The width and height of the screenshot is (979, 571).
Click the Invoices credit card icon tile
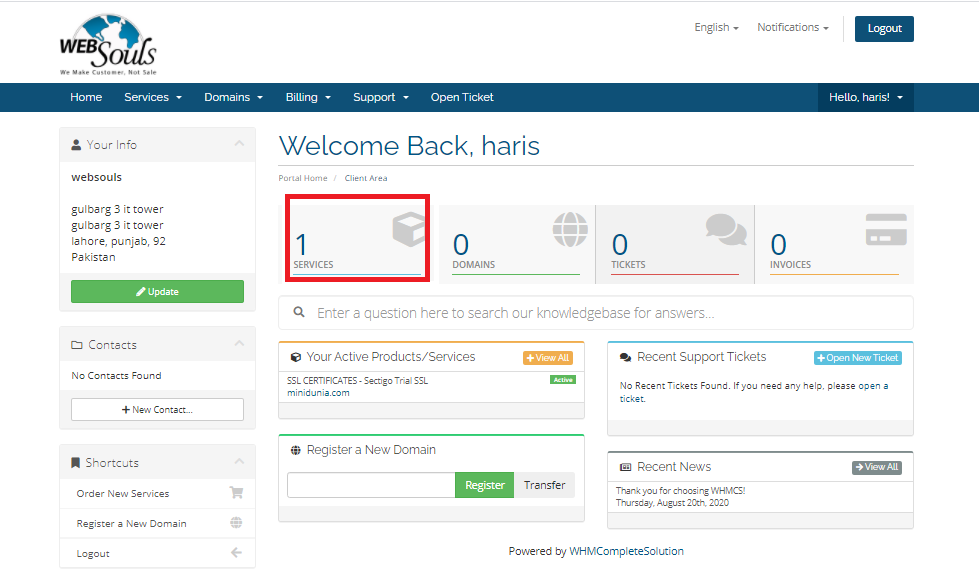(885, 229)
